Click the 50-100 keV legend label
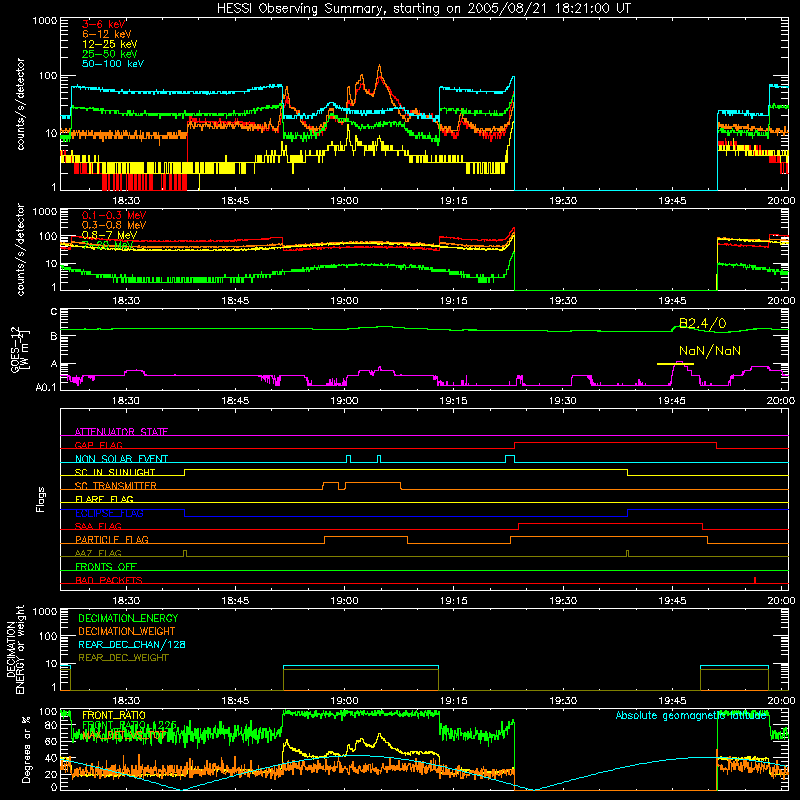Viewport: 800px width, 800px height. [x=113, y=63]
